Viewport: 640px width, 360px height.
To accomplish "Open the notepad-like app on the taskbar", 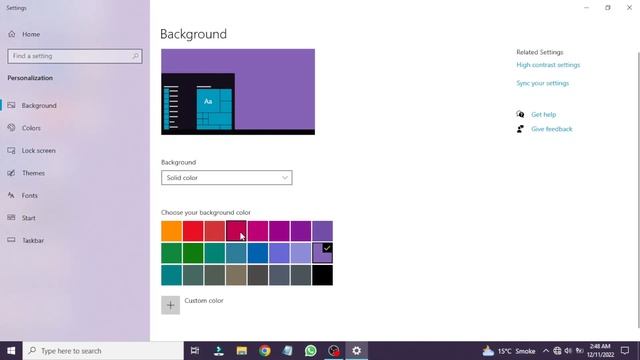I will click(x=288, y=351).
